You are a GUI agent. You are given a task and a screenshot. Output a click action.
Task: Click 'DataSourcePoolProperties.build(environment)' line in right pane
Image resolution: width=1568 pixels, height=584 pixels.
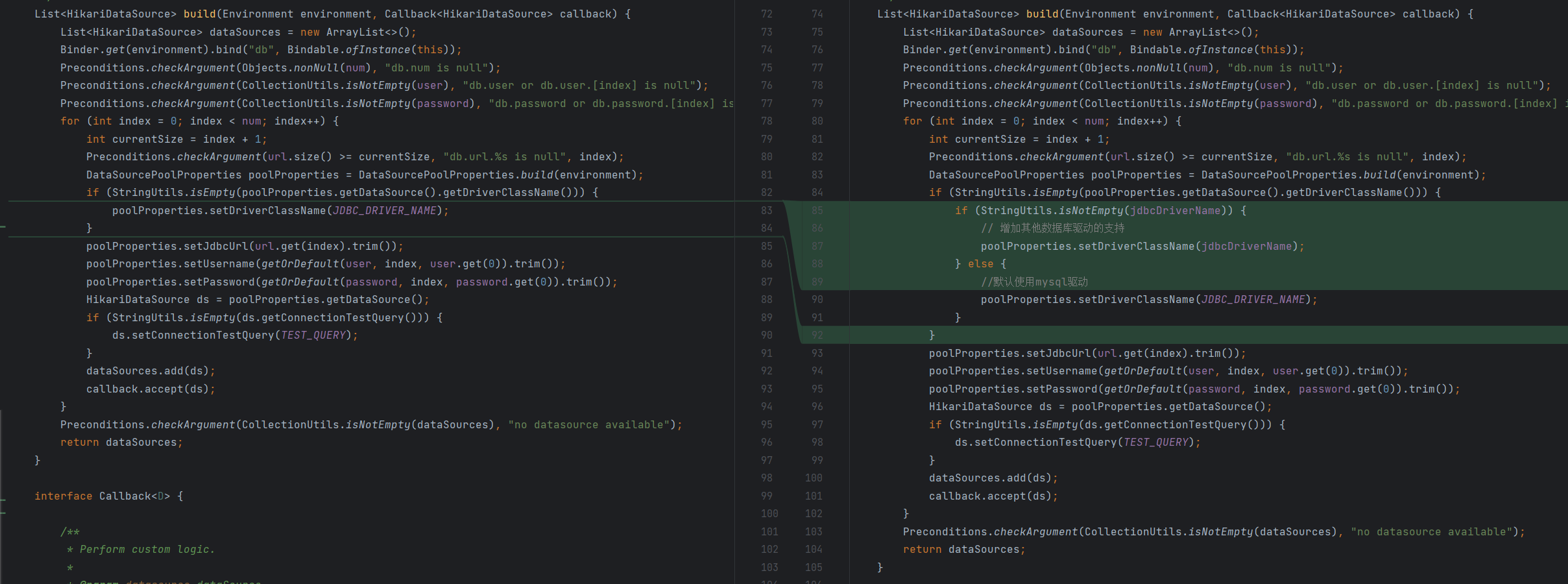pos(1207,175)
